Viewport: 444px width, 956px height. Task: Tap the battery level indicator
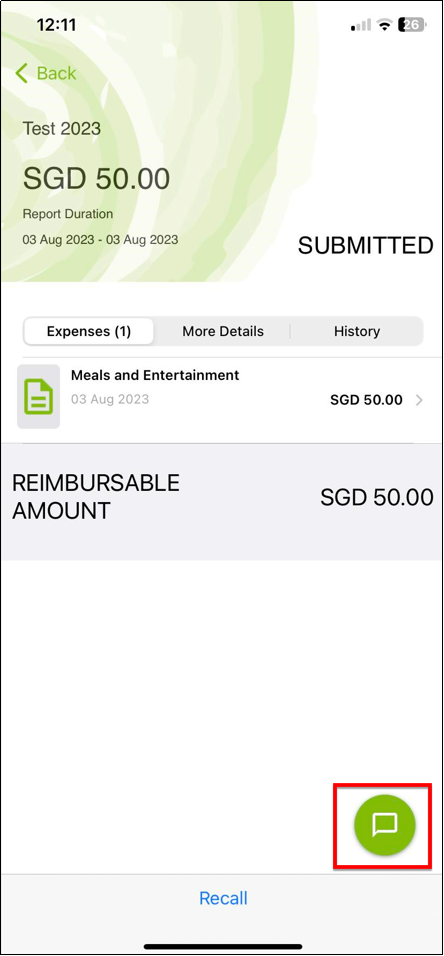coord(412,24)
